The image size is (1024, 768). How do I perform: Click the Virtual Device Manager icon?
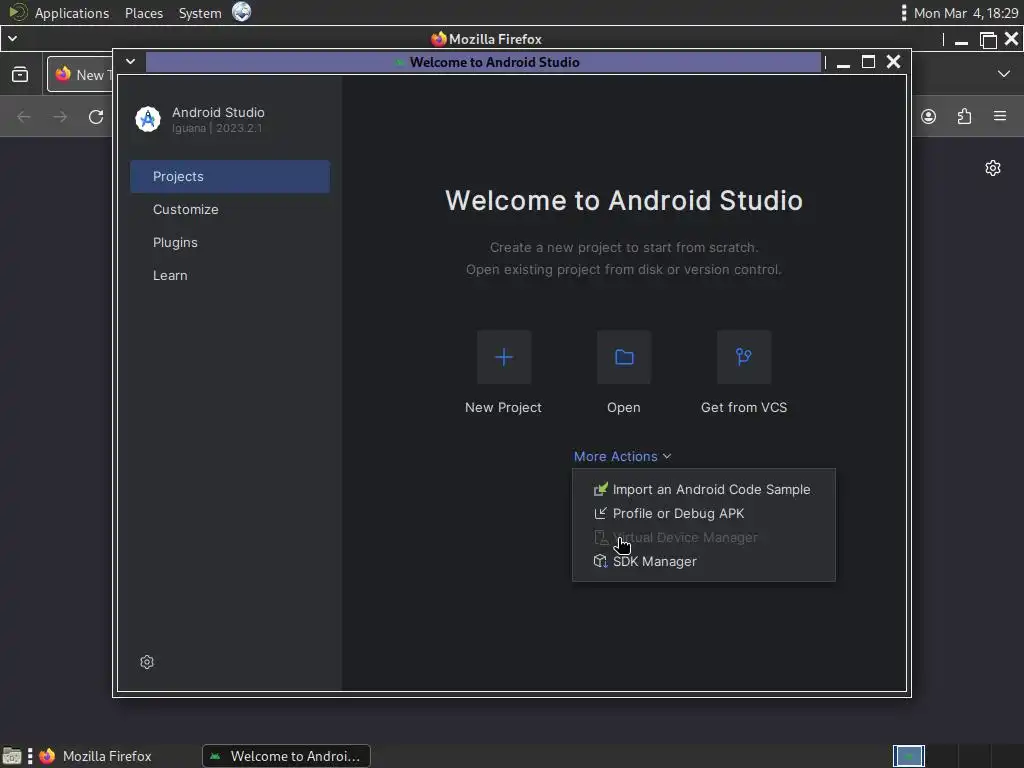tap(600, 537)
